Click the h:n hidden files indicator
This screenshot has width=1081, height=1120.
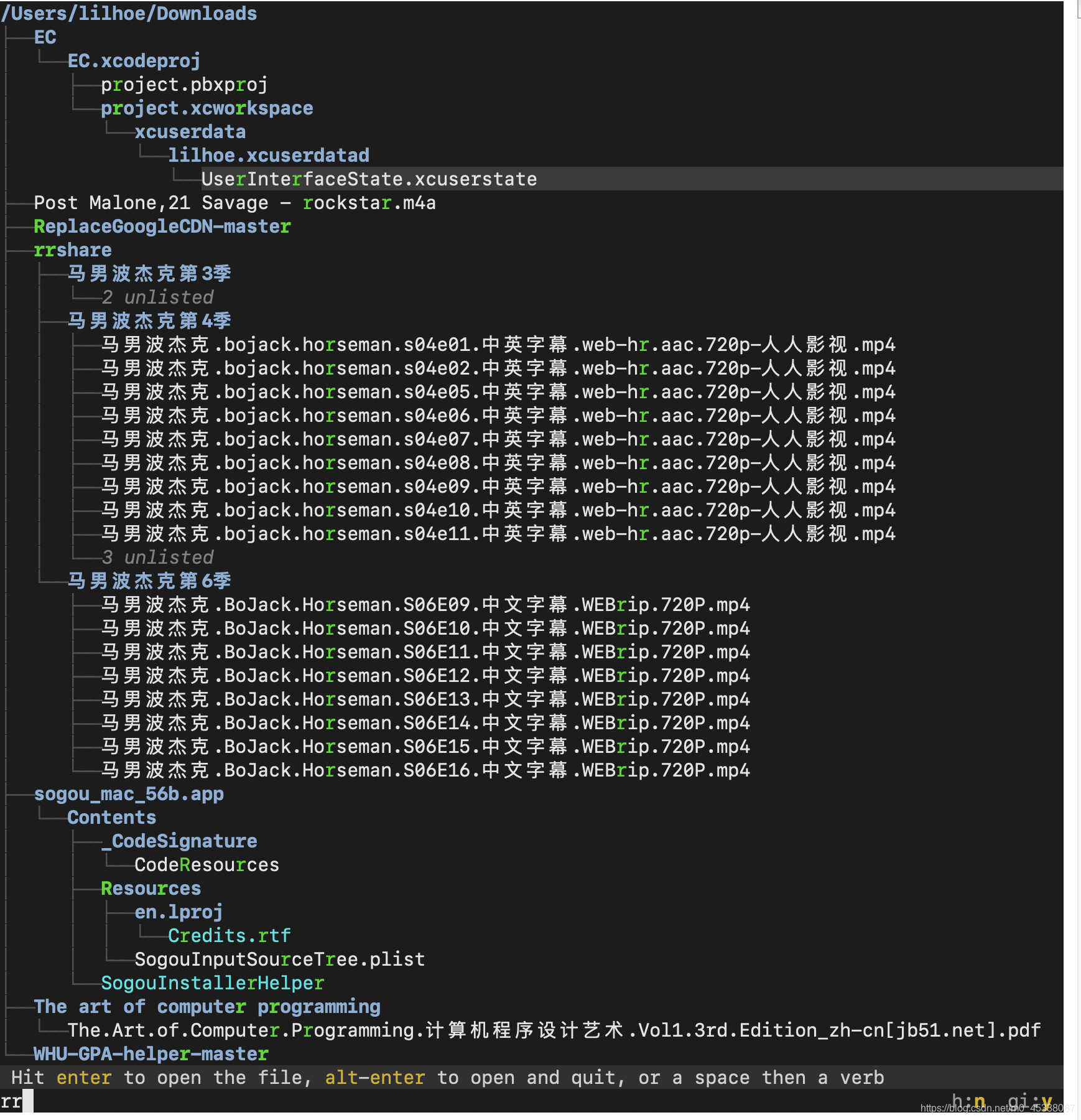pyautogui.click(x=969, y=1101)
